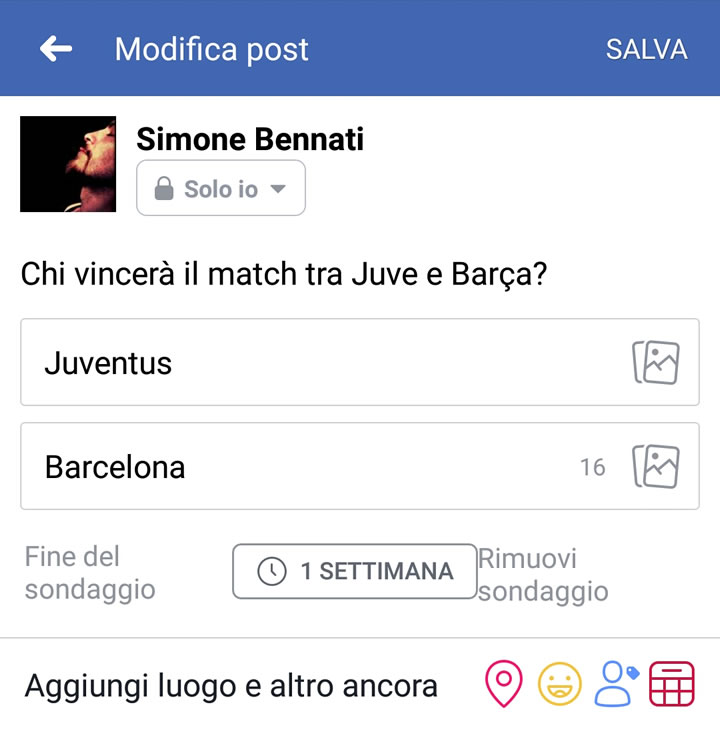The image size is (720, 730).
Task: Tap SALVA to save the post
Action: coord(646,49)
